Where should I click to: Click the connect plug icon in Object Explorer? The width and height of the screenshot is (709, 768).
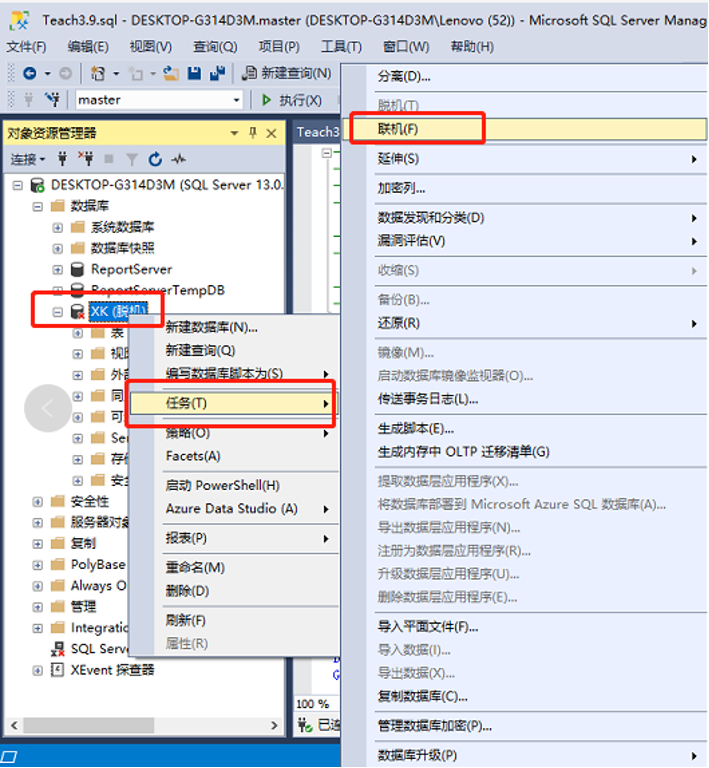pyautogui.click(x=62, y=159)
